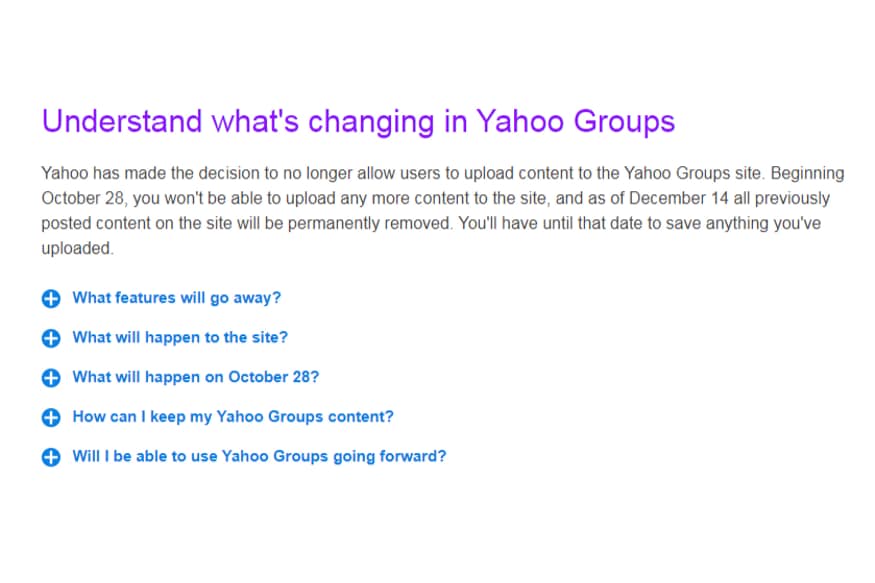Viewport: 875px width, 583px height.
Task: Open 'How can I keep my Yahoo Groups content?'
Action: click(233, 417)
